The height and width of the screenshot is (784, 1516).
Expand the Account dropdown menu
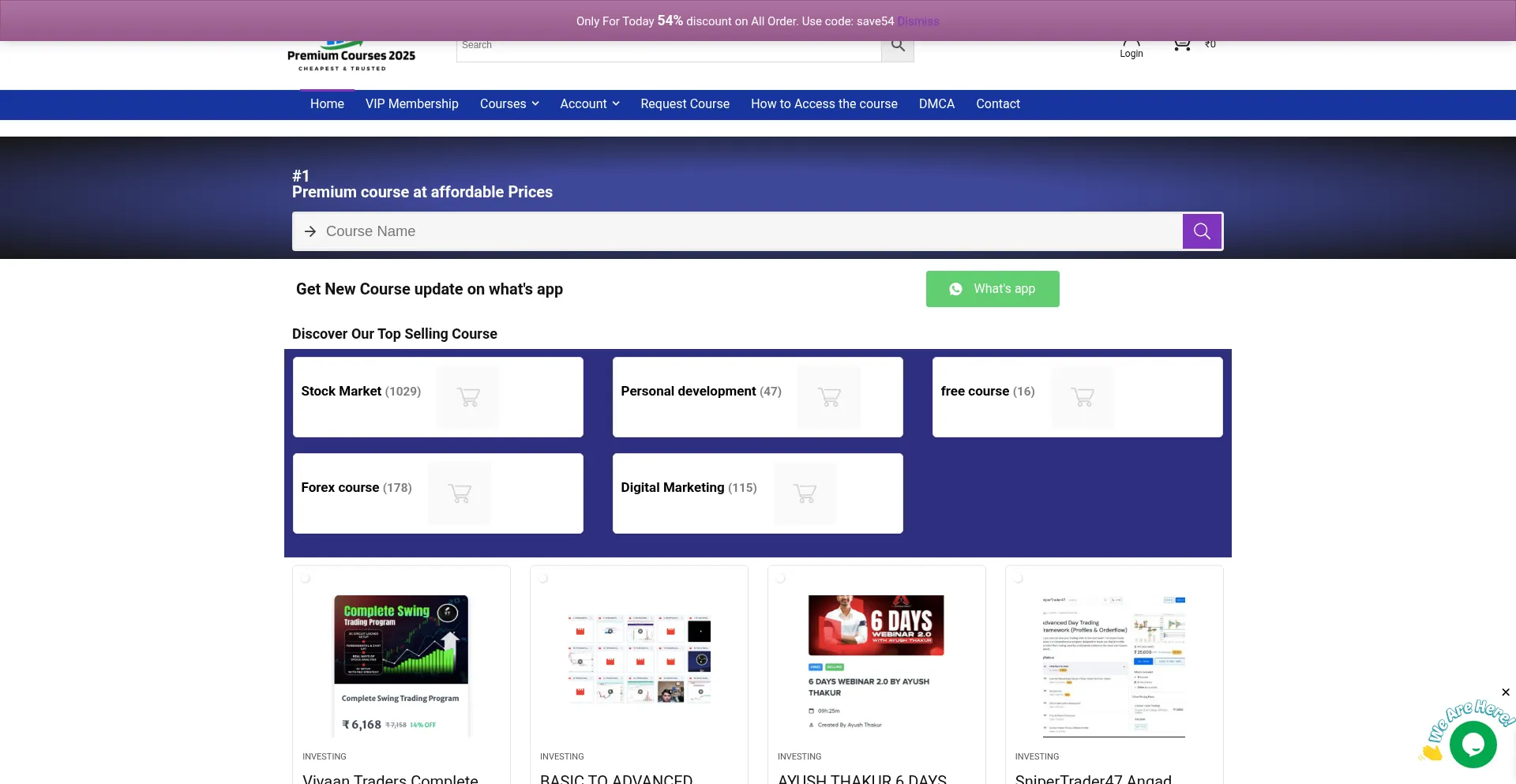coord(589,104)
